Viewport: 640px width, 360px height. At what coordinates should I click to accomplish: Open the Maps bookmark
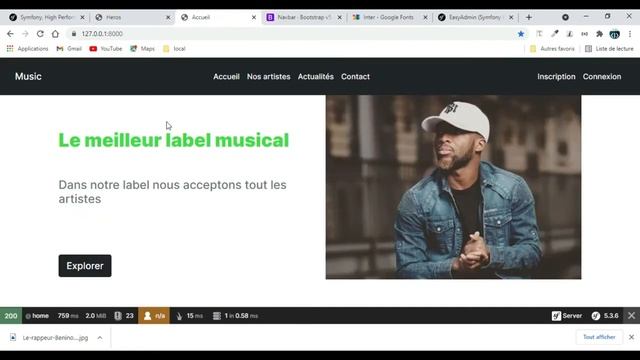142,49
